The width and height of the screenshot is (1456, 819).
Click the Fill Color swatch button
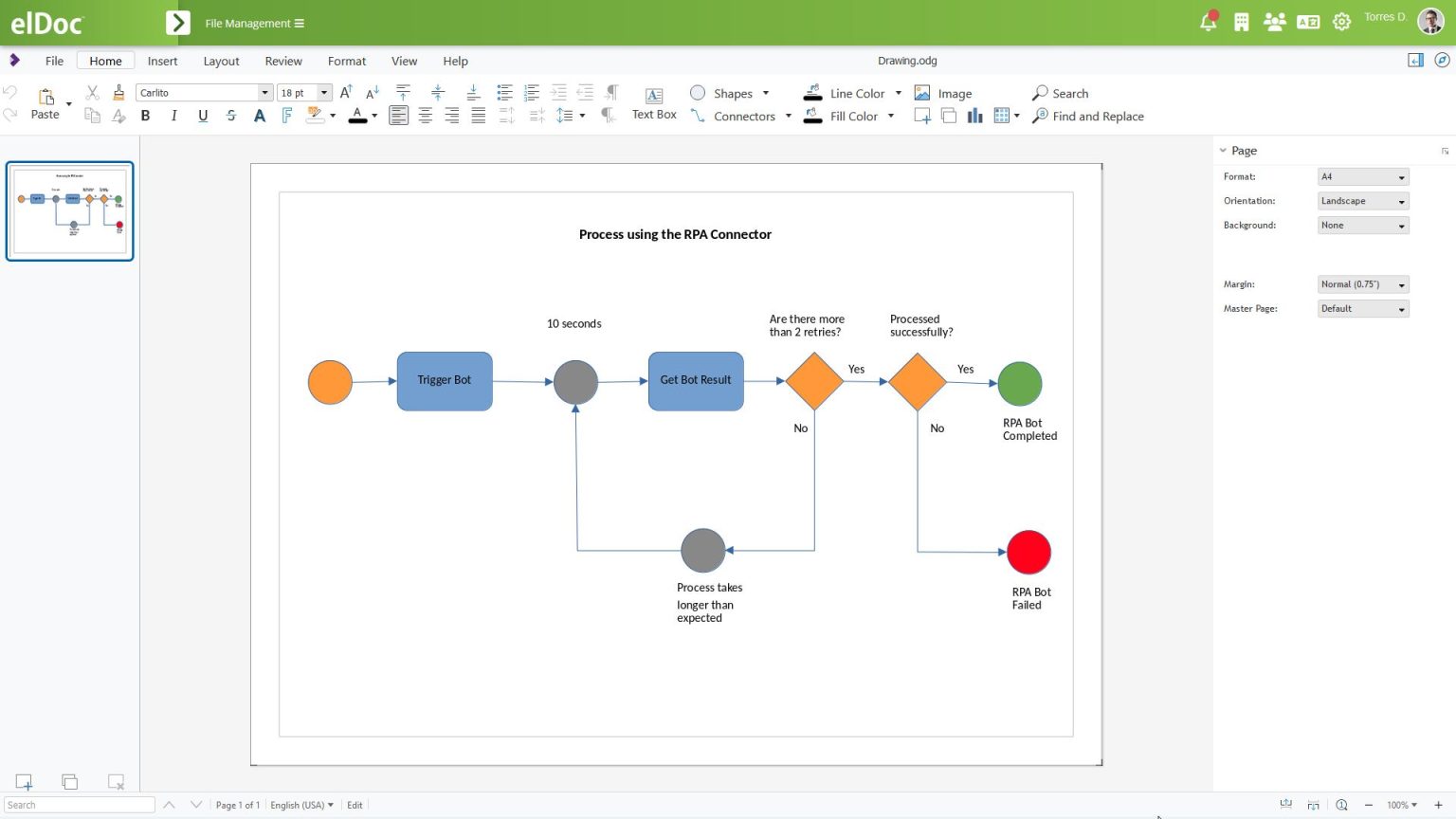tap(813, 116)
